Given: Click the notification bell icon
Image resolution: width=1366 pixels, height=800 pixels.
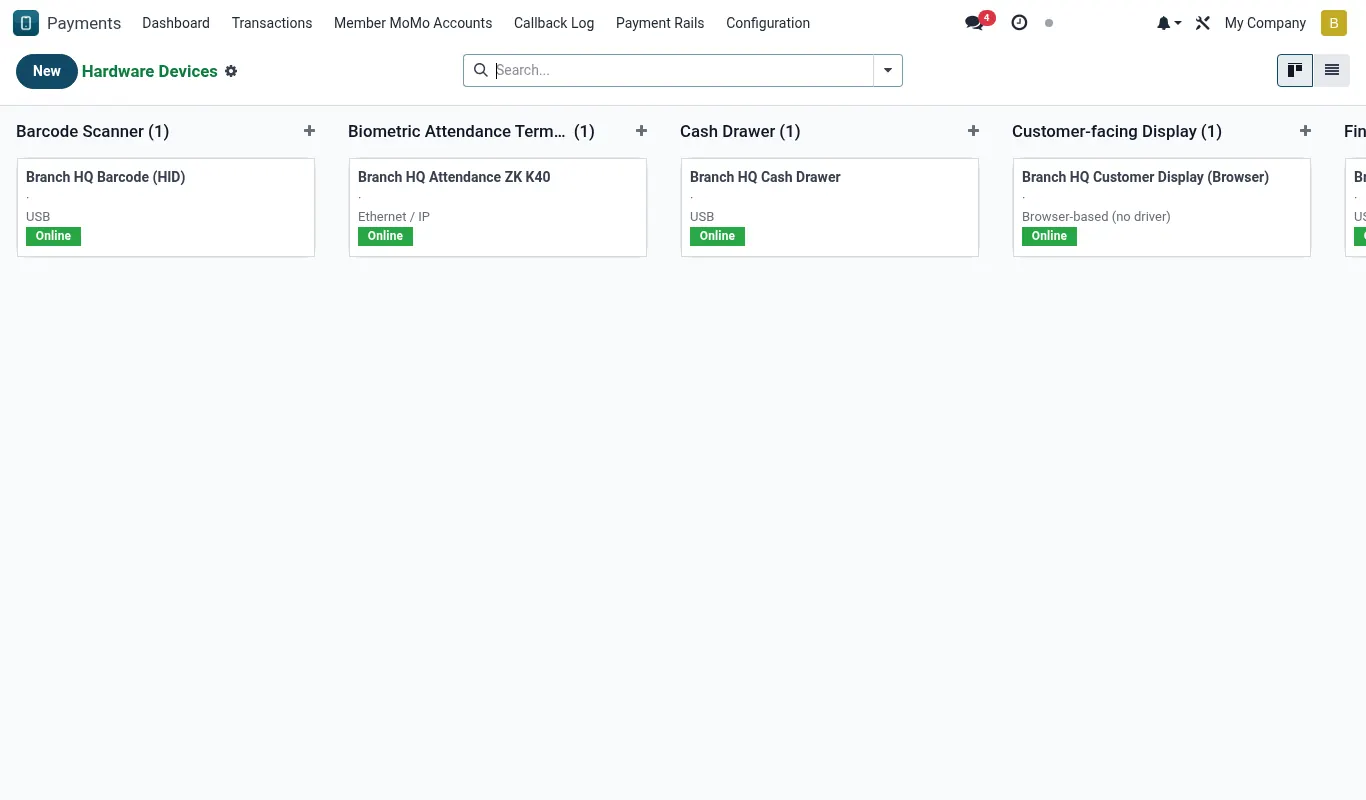Looking at the screenshot, I should (x=1169, y=23).
